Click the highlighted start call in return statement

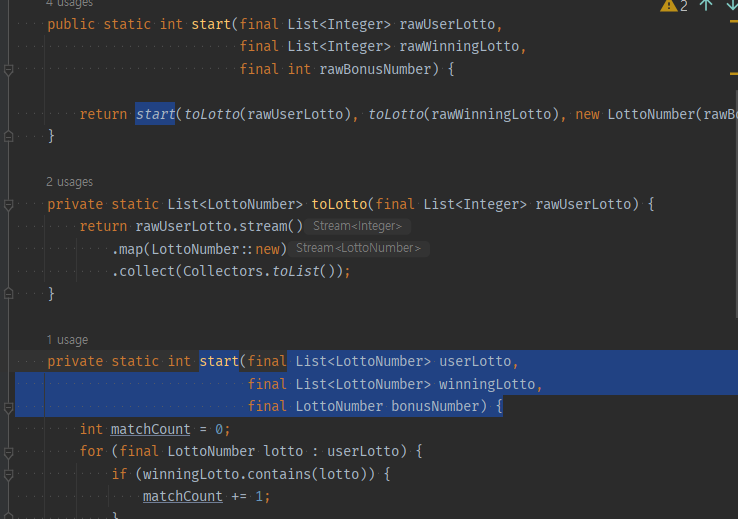pos(155,114)
